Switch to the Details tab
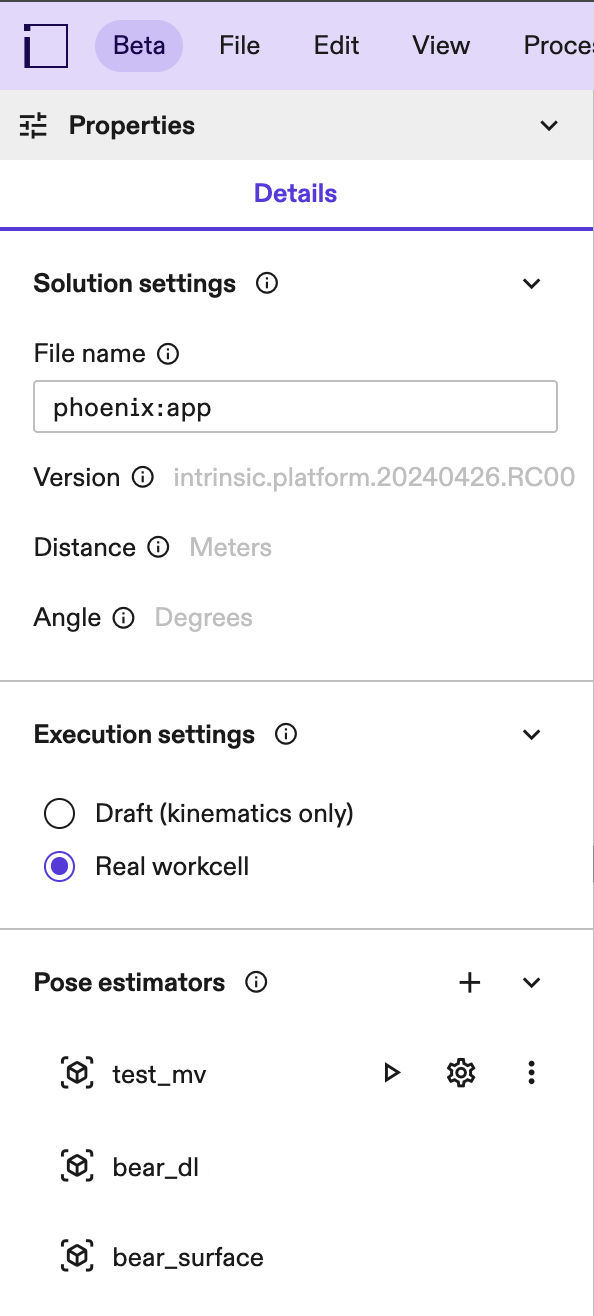 point(295,192)
